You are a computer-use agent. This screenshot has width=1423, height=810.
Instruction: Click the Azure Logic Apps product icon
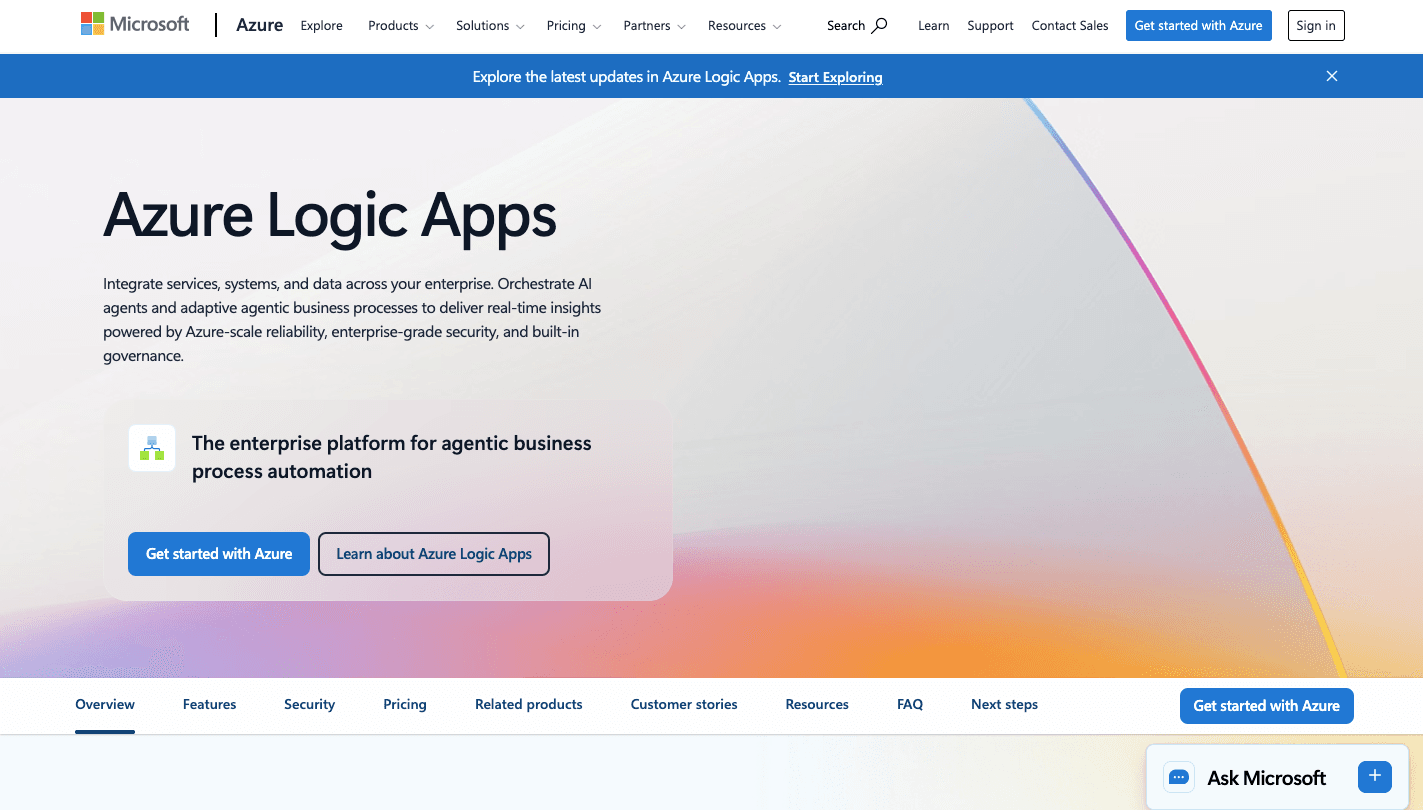tap(151, 448)
